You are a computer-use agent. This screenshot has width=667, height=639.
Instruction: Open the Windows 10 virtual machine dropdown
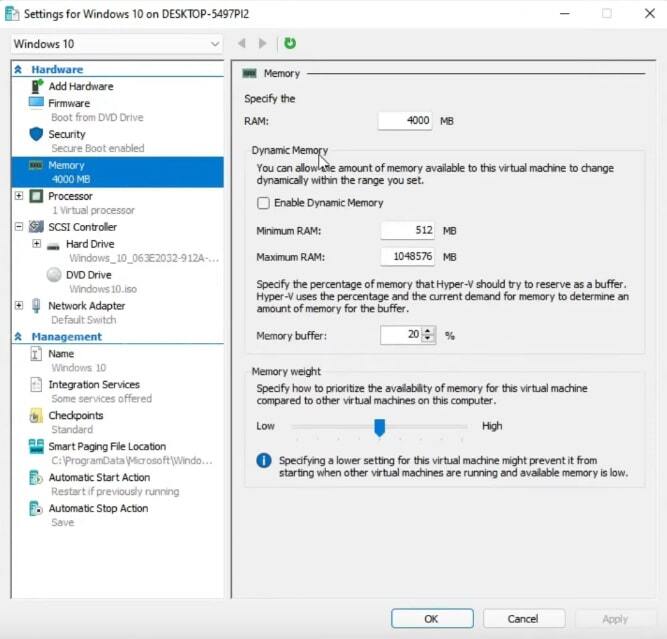pyautogui.click(x=116, y=44)
